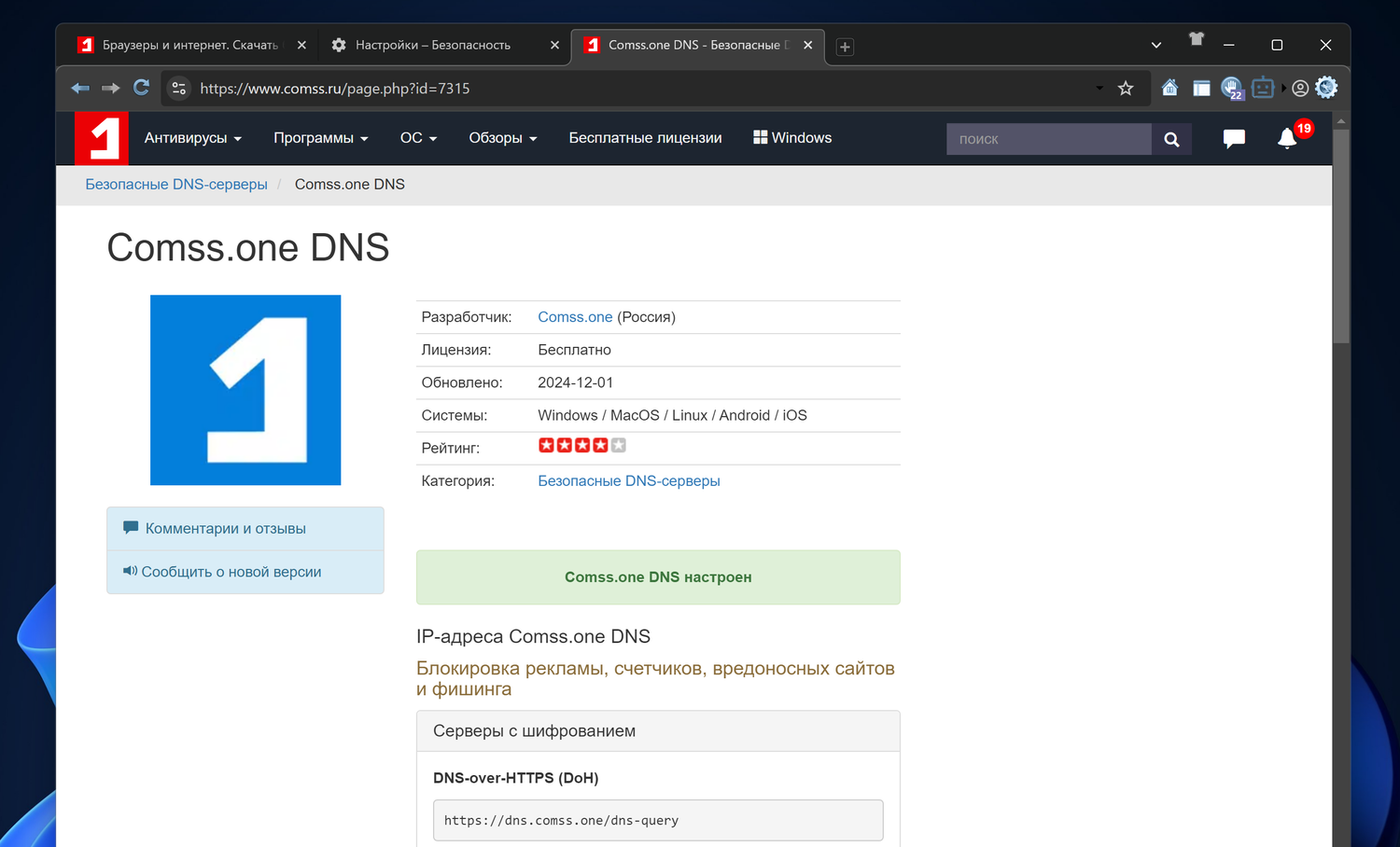Screen dimensions: 1400x847
Task: Expand the Программы dropdown menu
Action: click(x=321, y=138)
